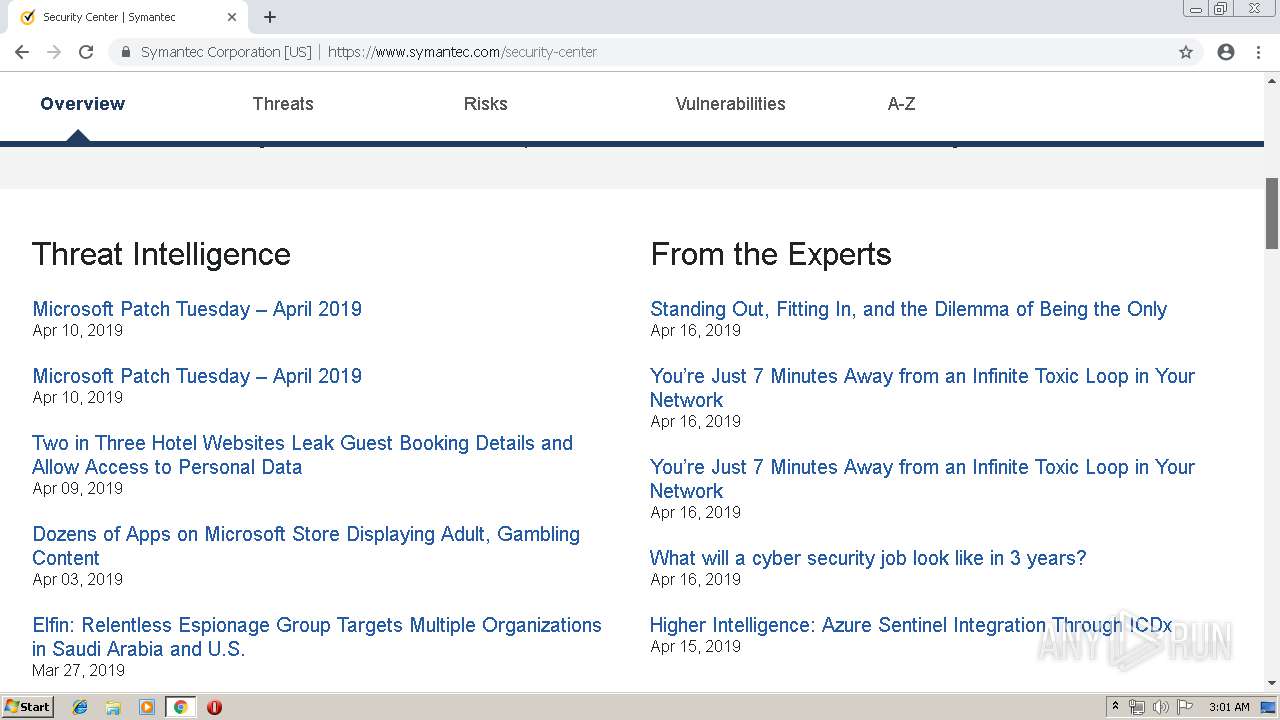Open the Vulnerabilities tab
This screenshot has height=720, width=1280.
pos(731,104)
